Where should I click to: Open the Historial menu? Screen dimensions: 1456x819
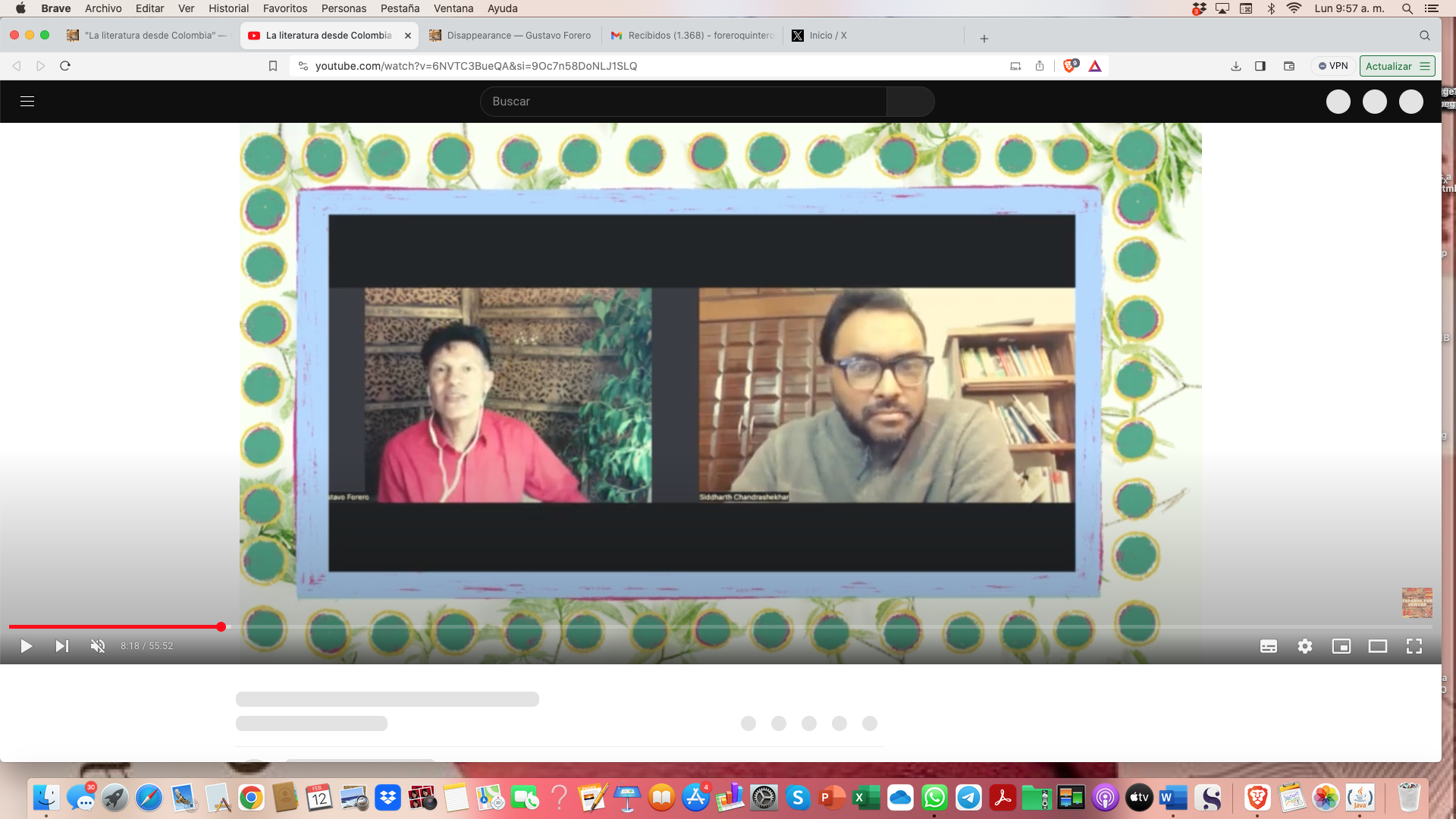[x=228, y=8]
